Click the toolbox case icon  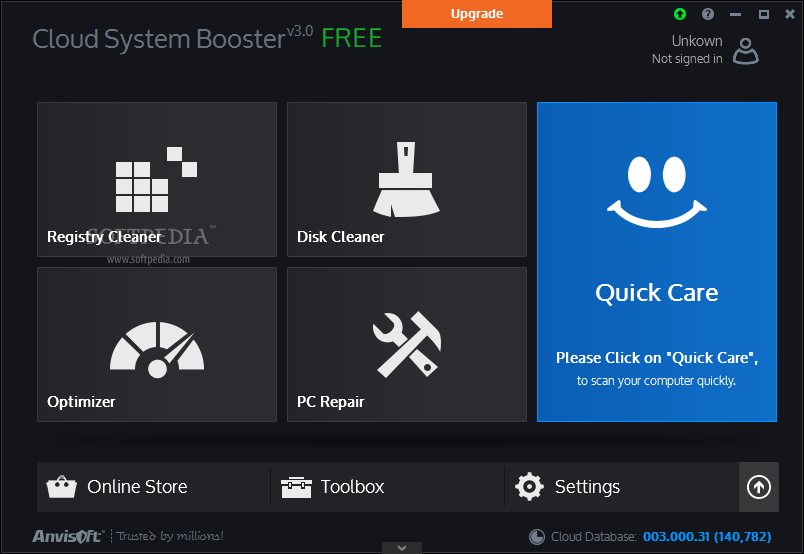pos(296,487)
